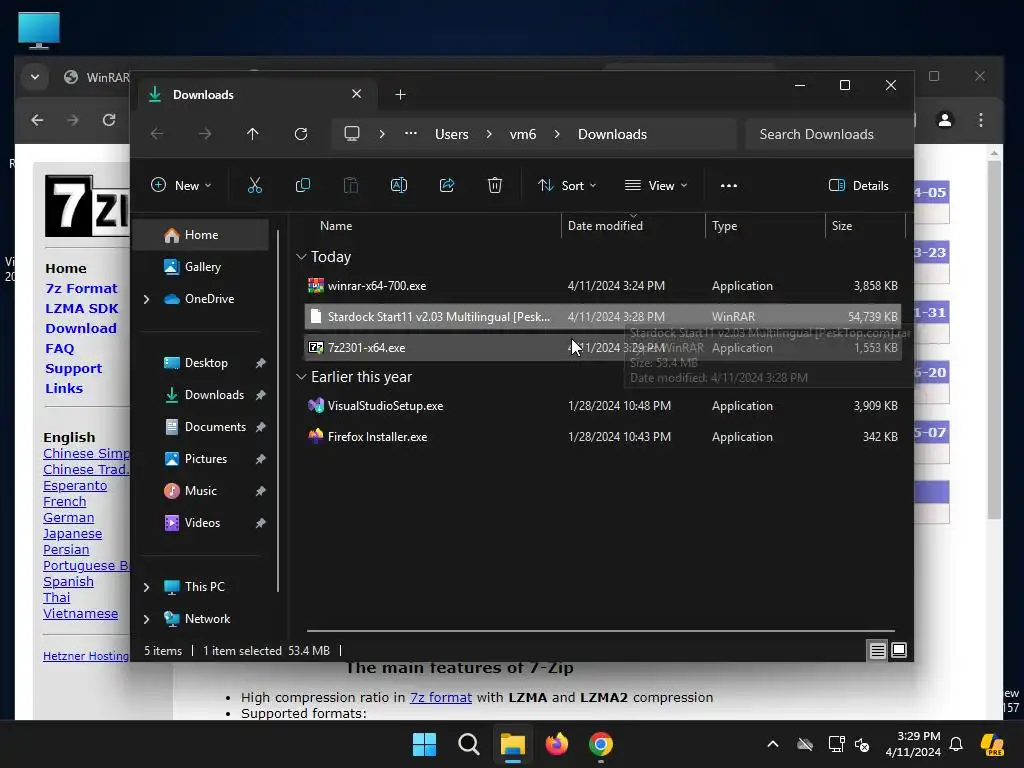Image resolution: width=1024 pixels, height=768 pixels.
Task: Open Music quick access folder
Action: pos(201,490)
